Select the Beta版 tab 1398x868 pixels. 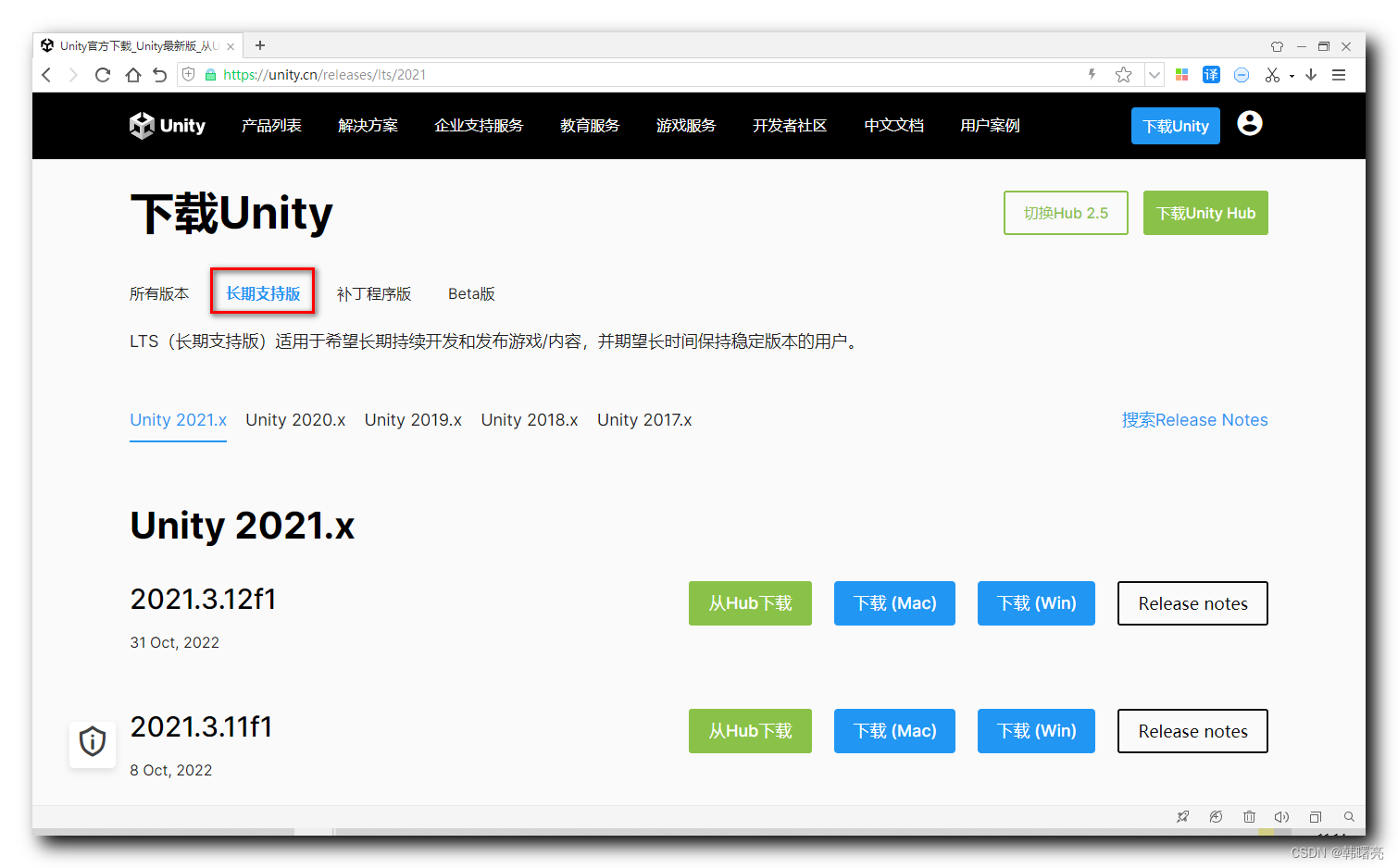(x=471, y=293)
